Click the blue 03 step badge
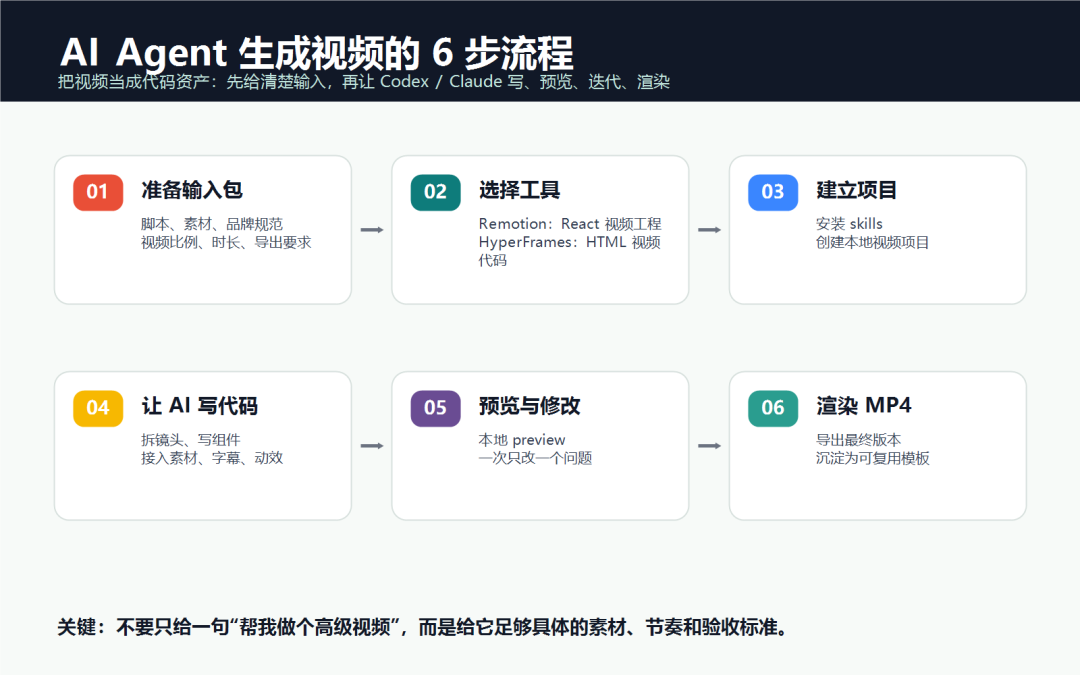Image resolution: width=1080 pixels, height=675 pixels. [773, 192]
